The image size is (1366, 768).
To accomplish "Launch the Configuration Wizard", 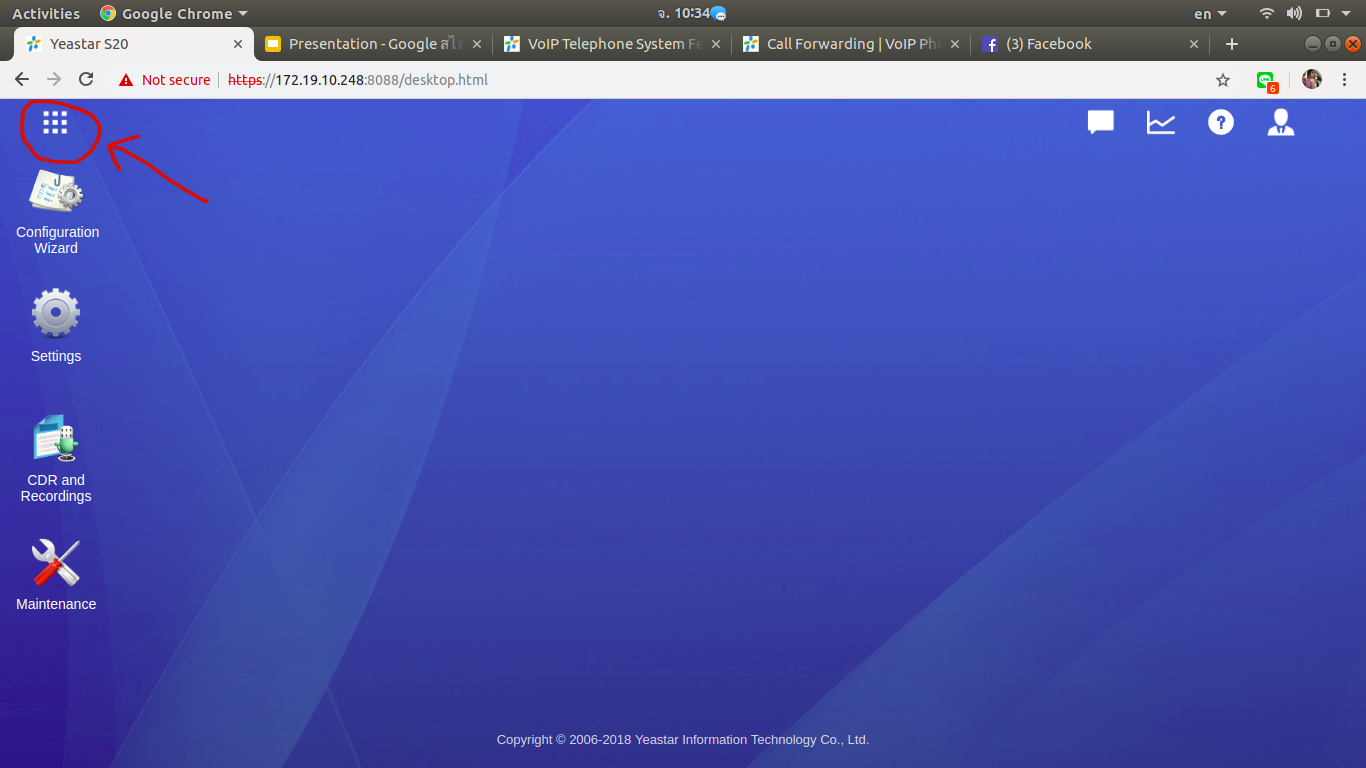I will pos(56,212).
